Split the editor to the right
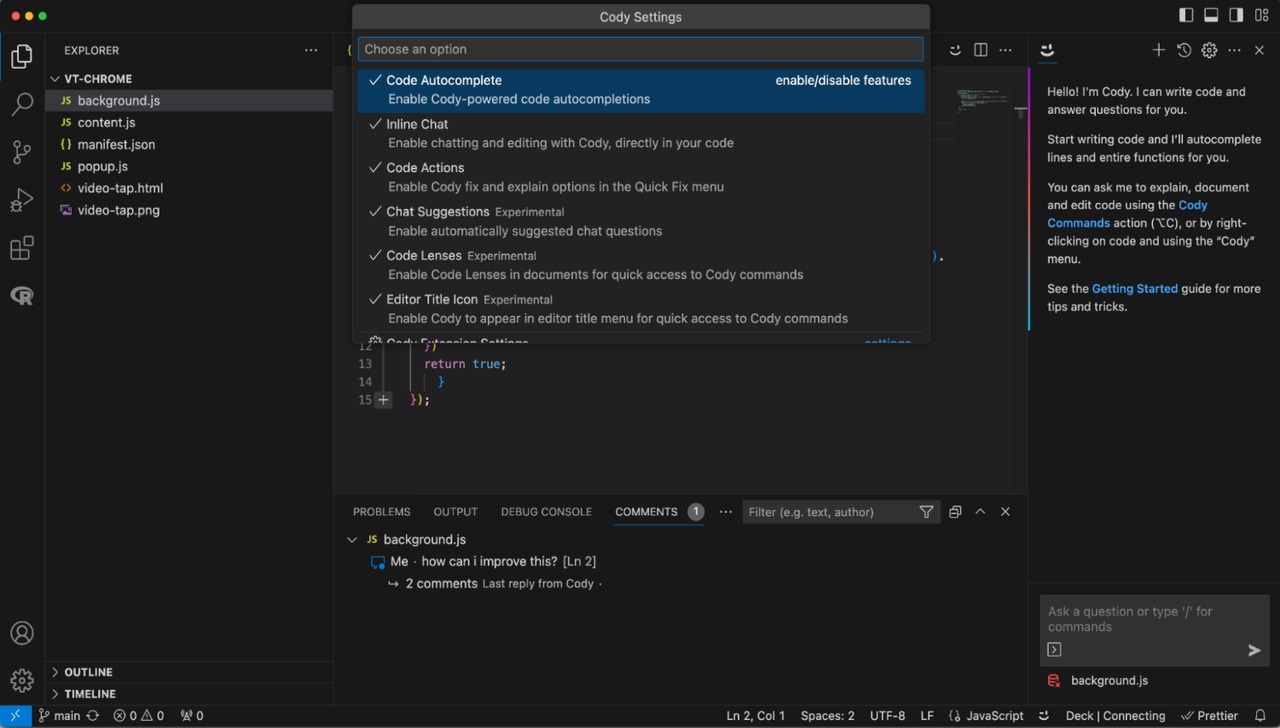1280x728 pixels. coord(981,50)
